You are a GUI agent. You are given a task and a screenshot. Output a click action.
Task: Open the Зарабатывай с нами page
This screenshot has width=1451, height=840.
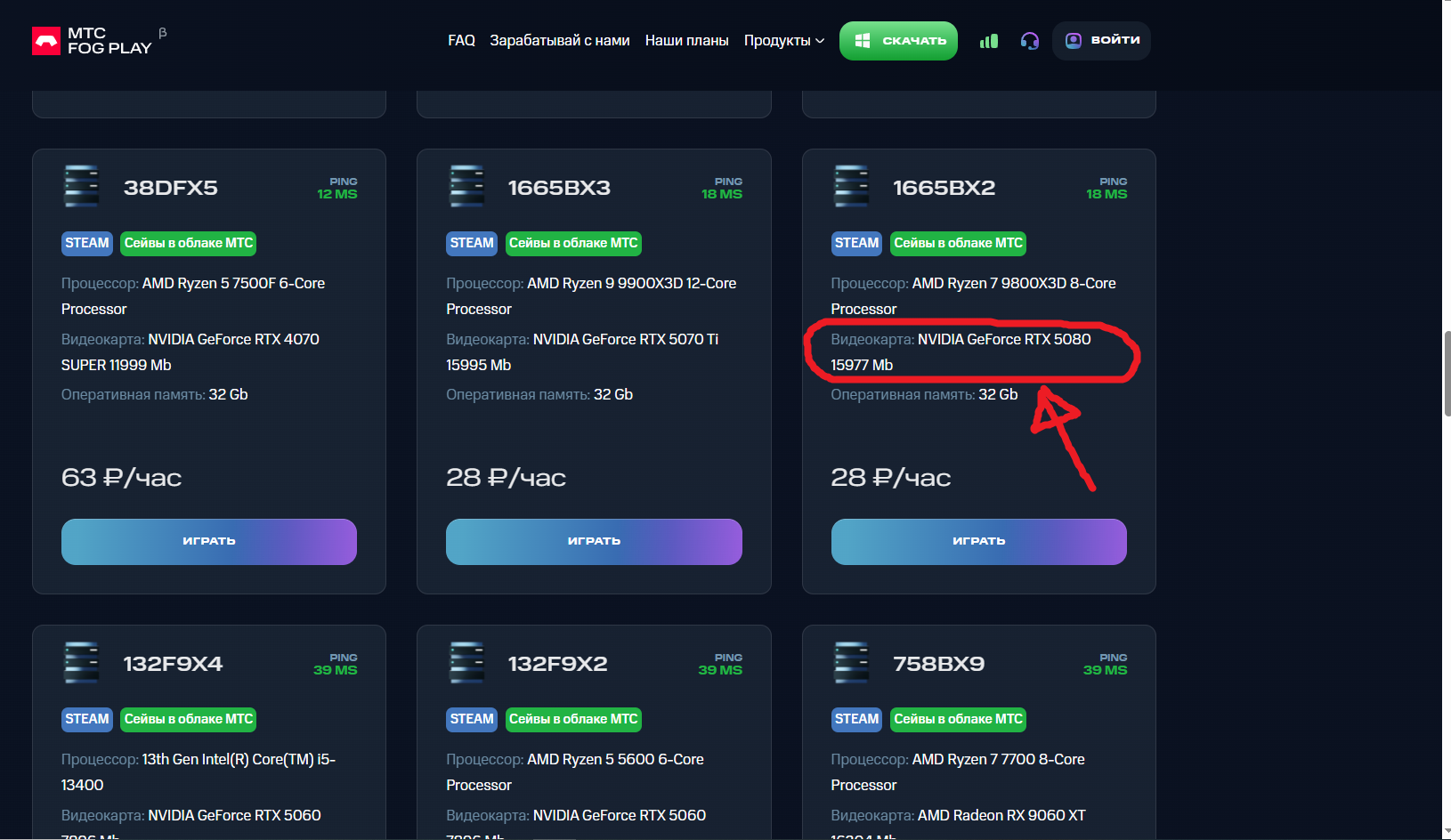(x=560, y=41)
